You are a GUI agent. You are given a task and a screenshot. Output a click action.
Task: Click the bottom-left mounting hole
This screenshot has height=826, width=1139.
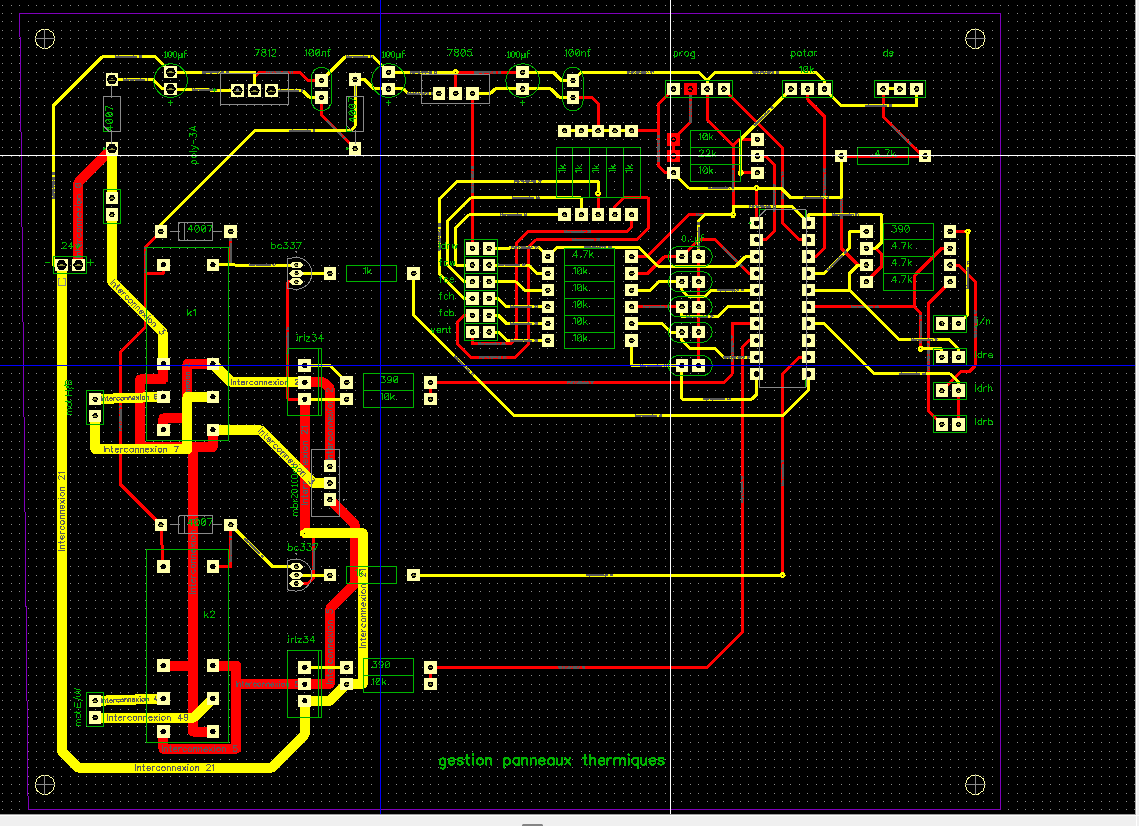tap(45, 785)
